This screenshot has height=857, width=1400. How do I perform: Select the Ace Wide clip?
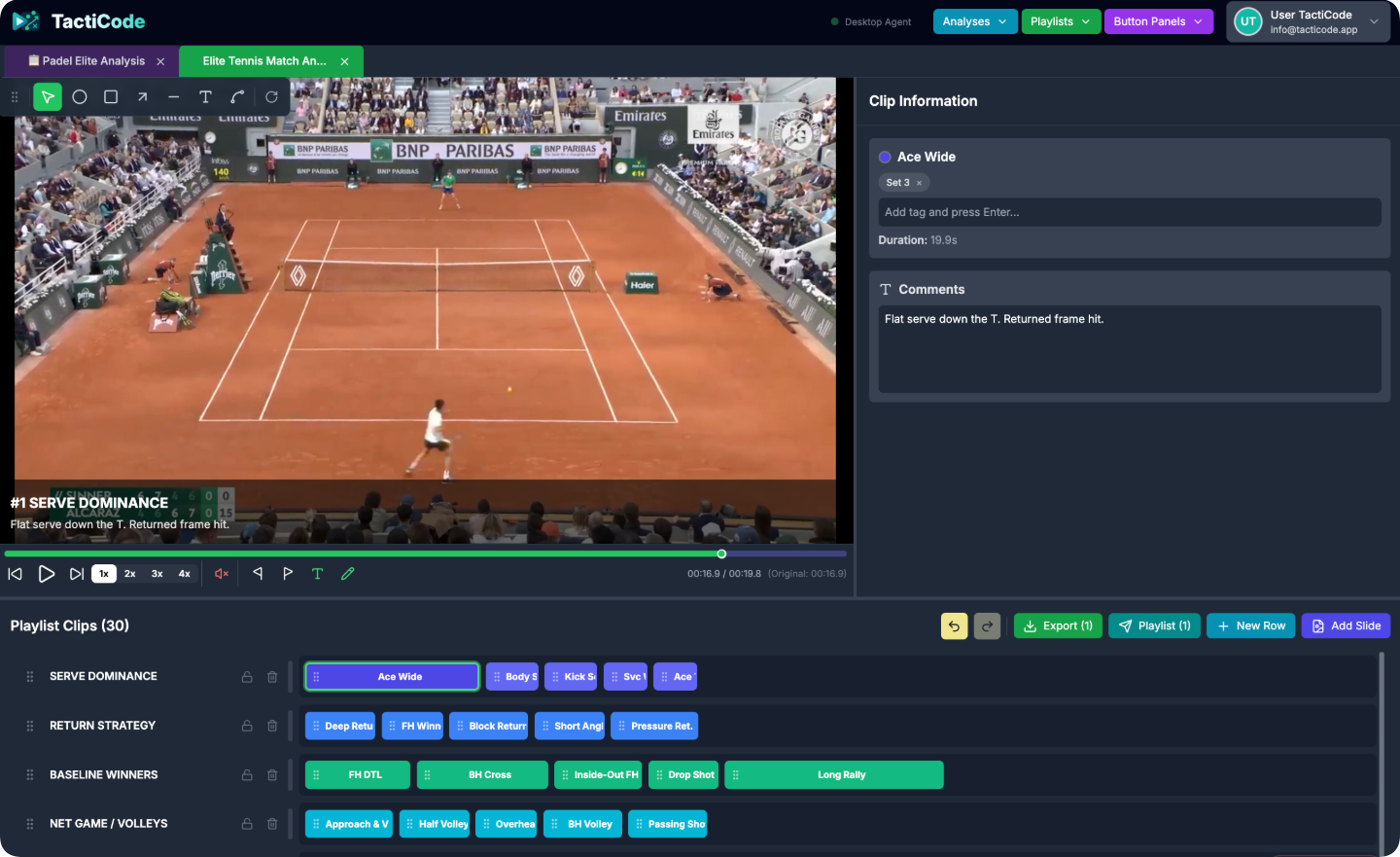pos(393,677)
